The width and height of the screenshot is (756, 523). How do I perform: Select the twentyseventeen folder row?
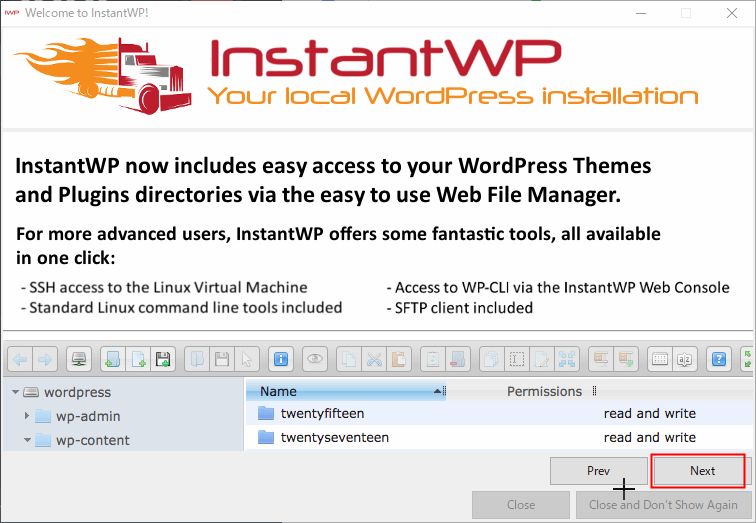click(x=500, y=438)
